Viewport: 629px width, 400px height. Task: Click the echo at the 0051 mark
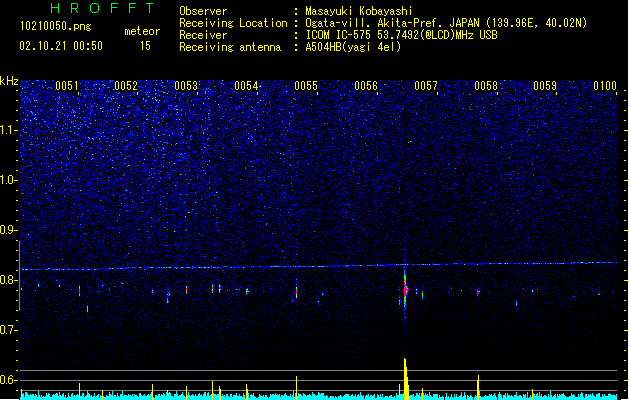pyautogui.click(x=79, y=290)
